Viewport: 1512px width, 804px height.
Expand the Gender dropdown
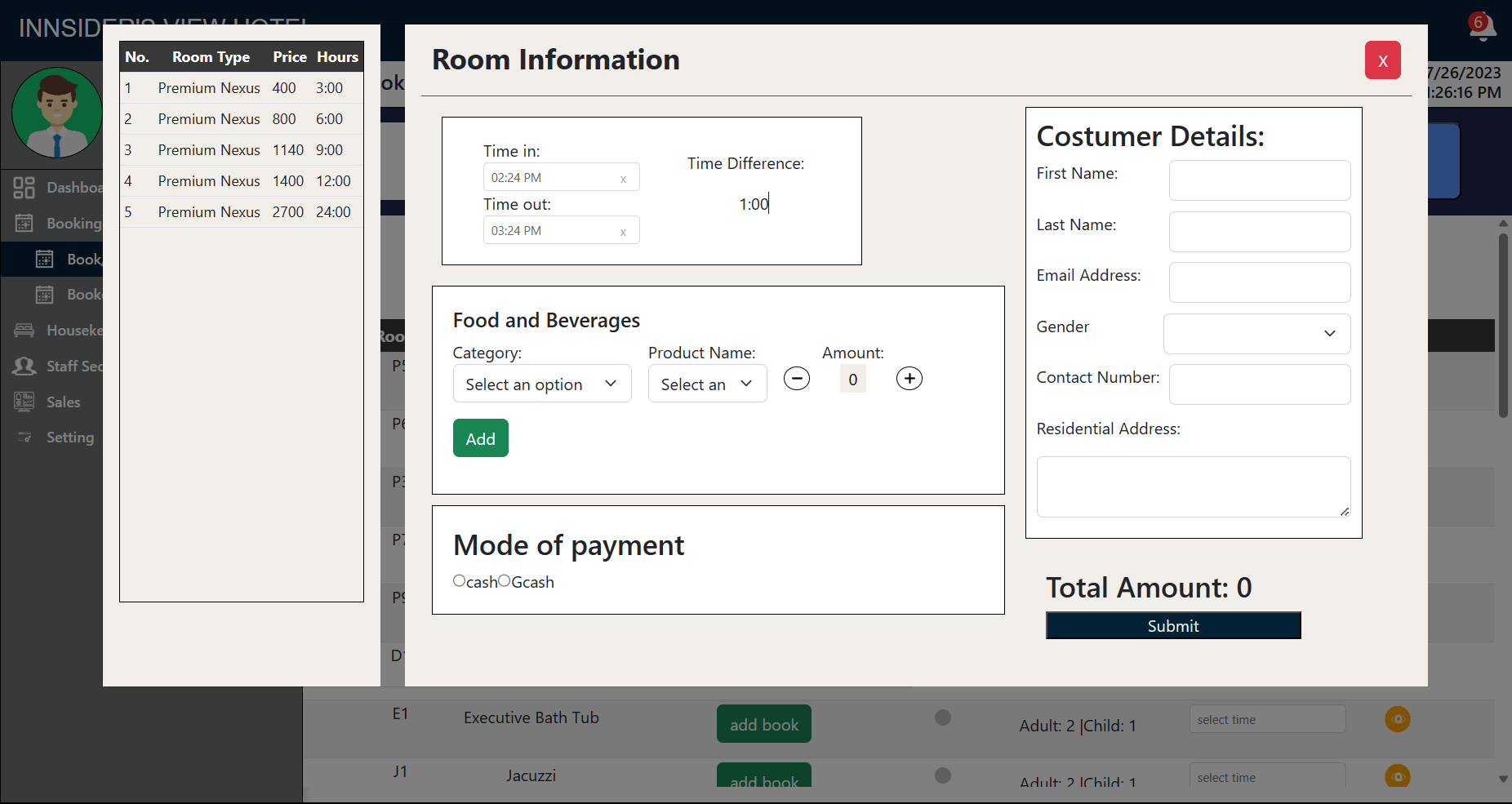tap(1256, 334)
